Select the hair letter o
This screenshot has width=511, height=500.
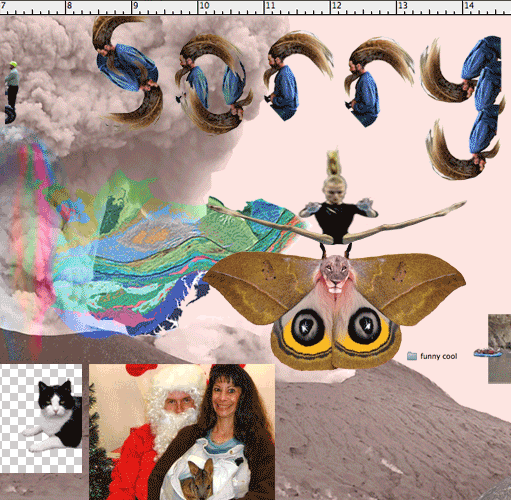pyautogui.click(x=213, y=83)
